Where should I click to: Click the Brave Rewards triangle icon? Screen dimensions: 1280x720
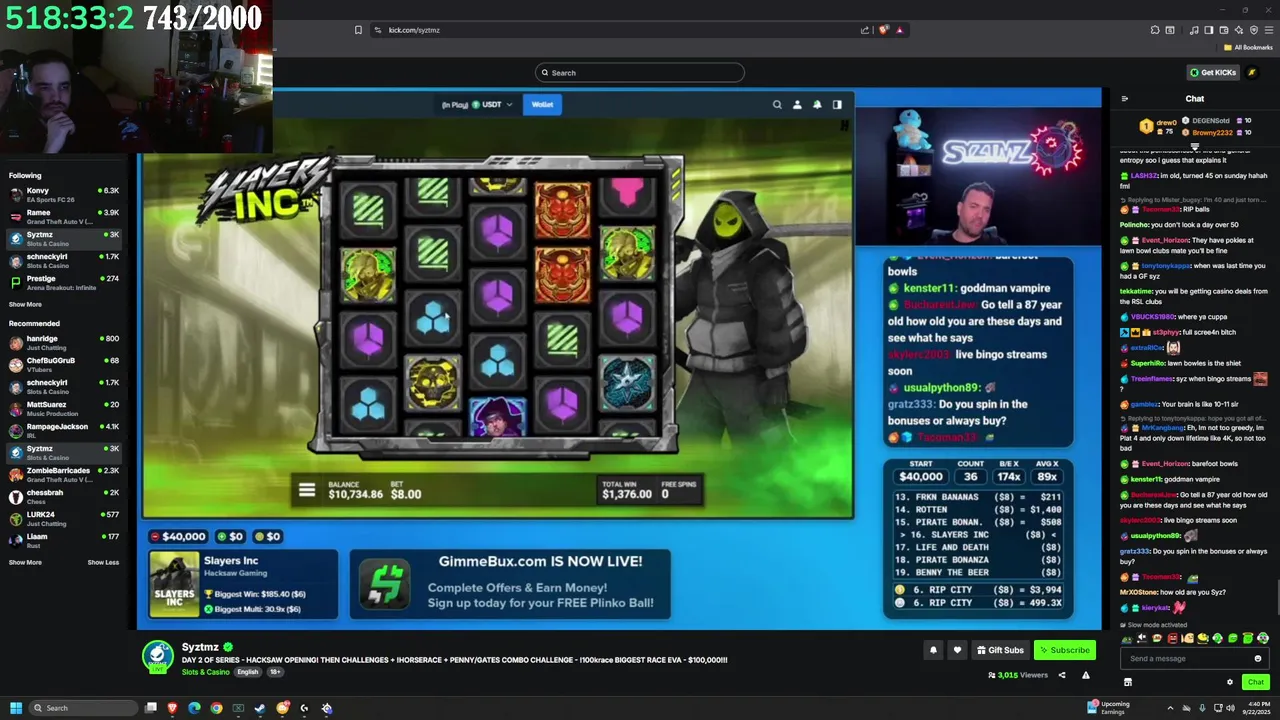899,30
